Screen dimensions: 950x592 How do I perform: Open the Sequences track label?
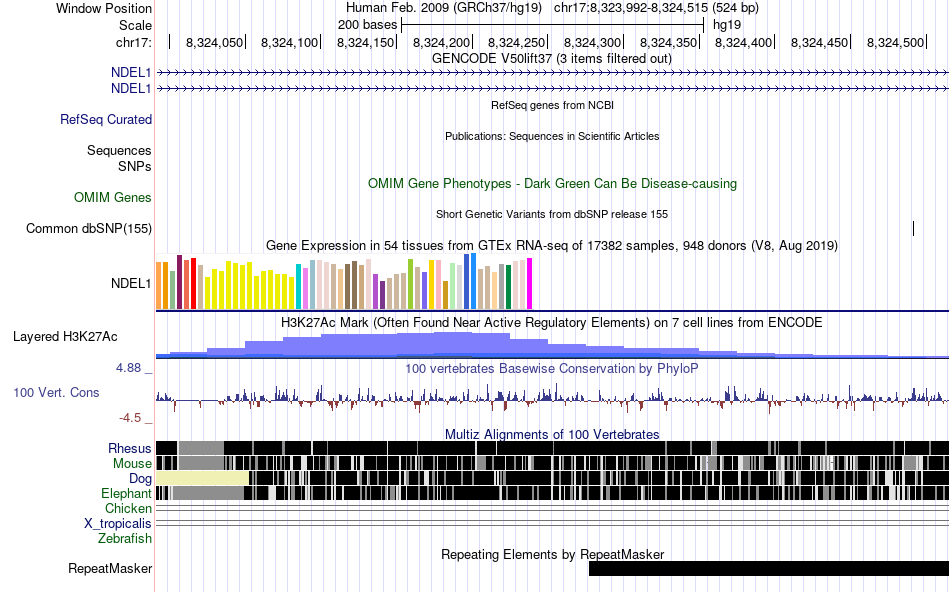click(x=119, y=150)
